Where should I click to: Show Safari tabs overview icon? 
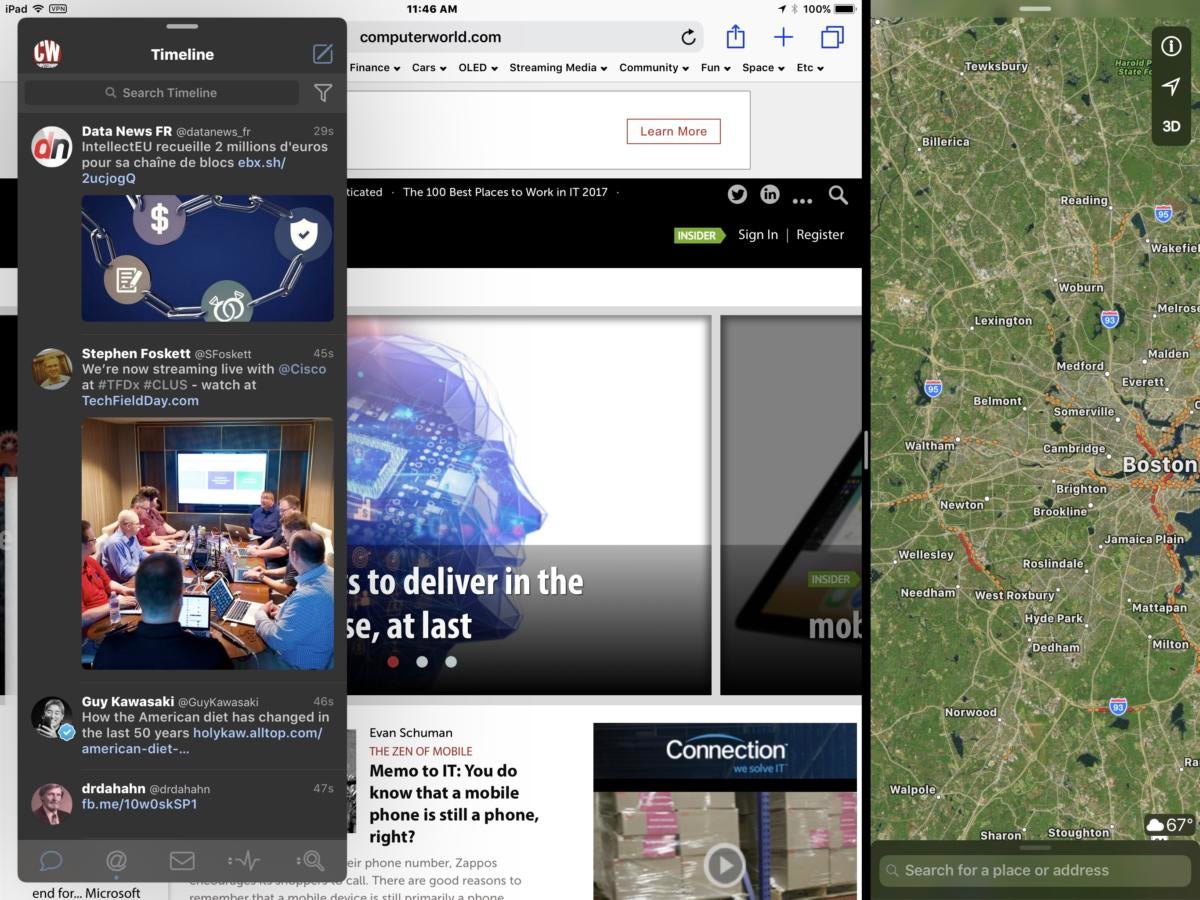point(832,37)
